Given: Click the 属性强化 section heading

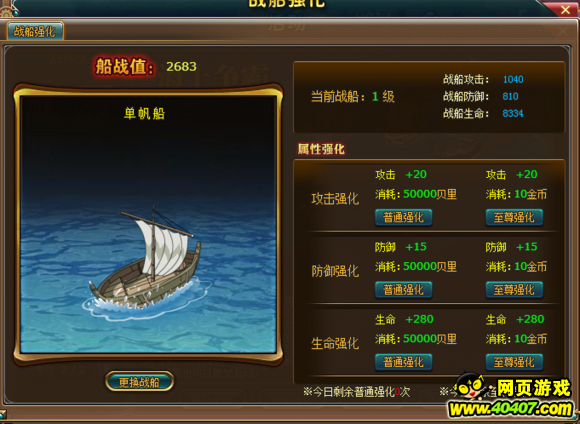Looking at the screenshot, I should click(321, 149).
